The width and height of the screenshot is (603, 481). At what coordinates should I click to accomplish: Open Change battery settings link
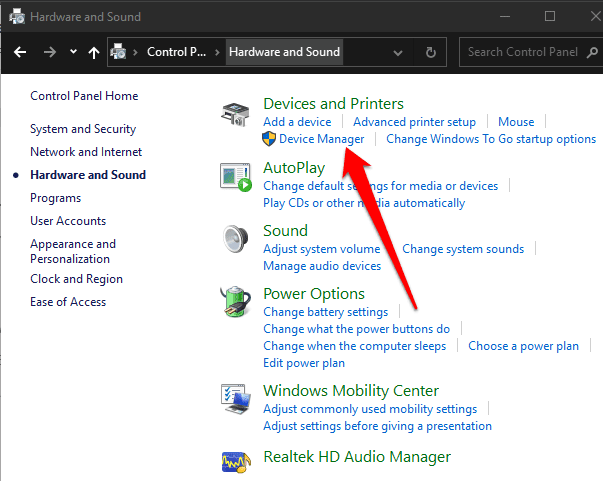[325, 312]
